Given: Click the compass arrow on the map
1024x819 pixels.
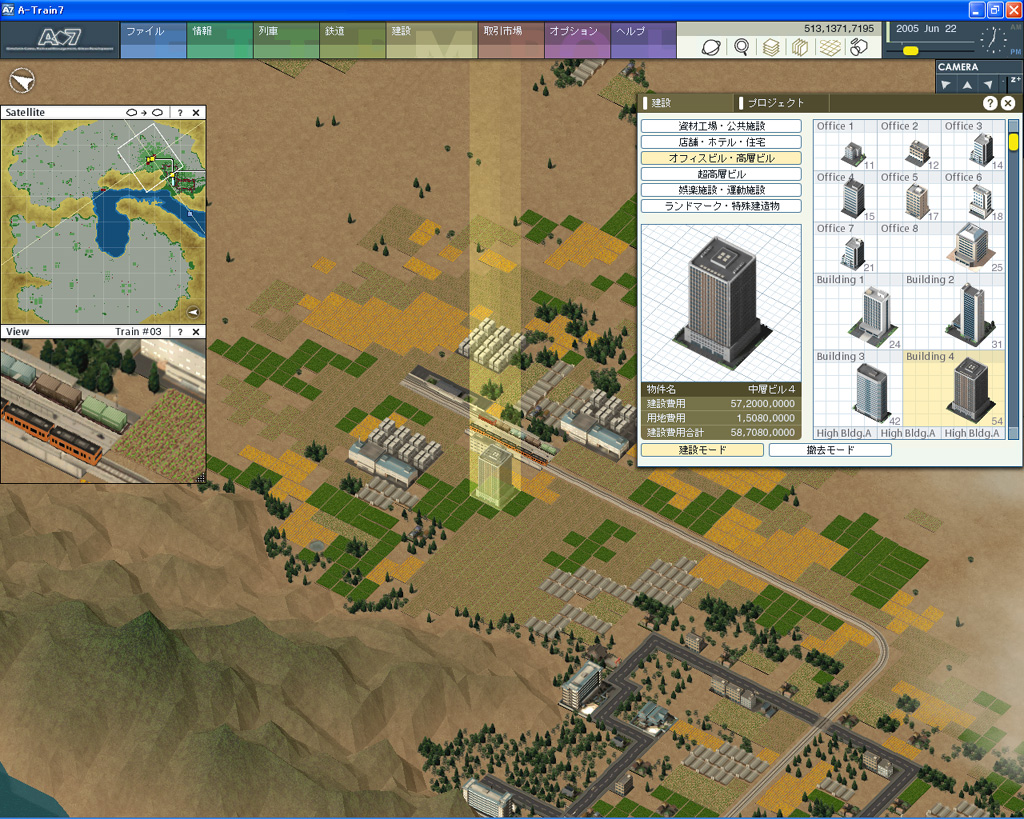Looking at the screenshot, I should (22, 81).
